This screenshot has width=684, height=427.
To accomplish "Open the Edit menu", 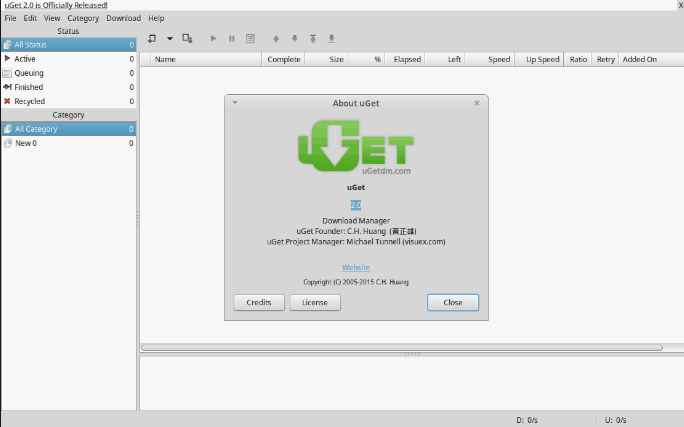I will point(30,18).
